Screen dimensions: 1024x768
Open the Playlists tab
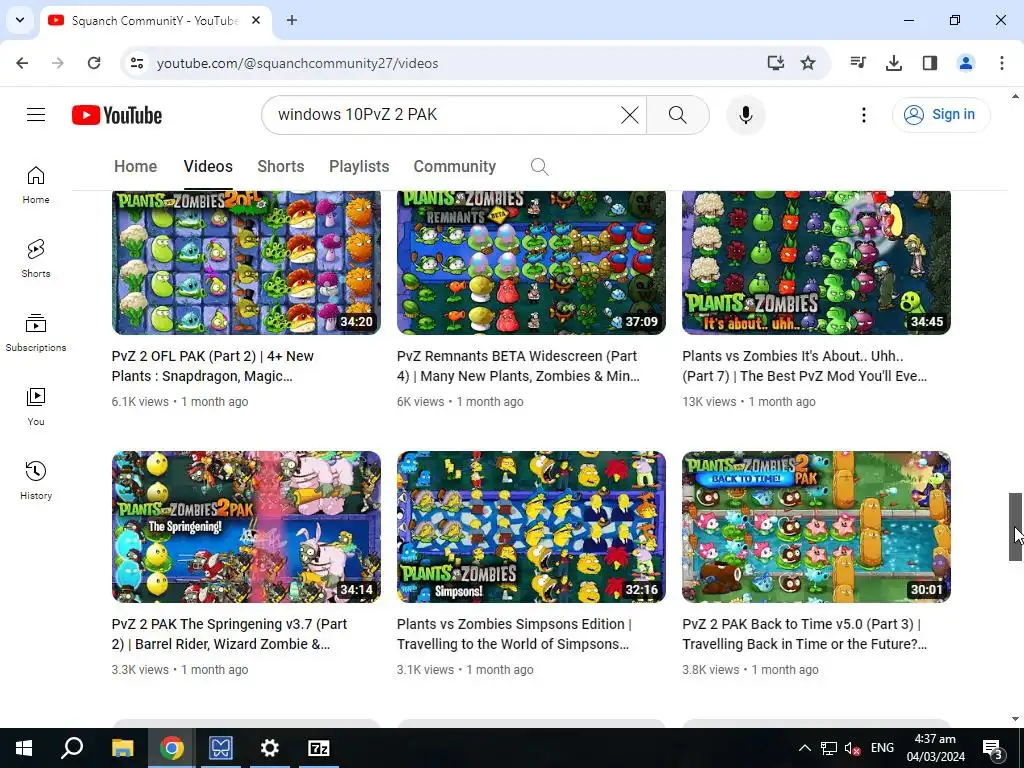(359, 167)
